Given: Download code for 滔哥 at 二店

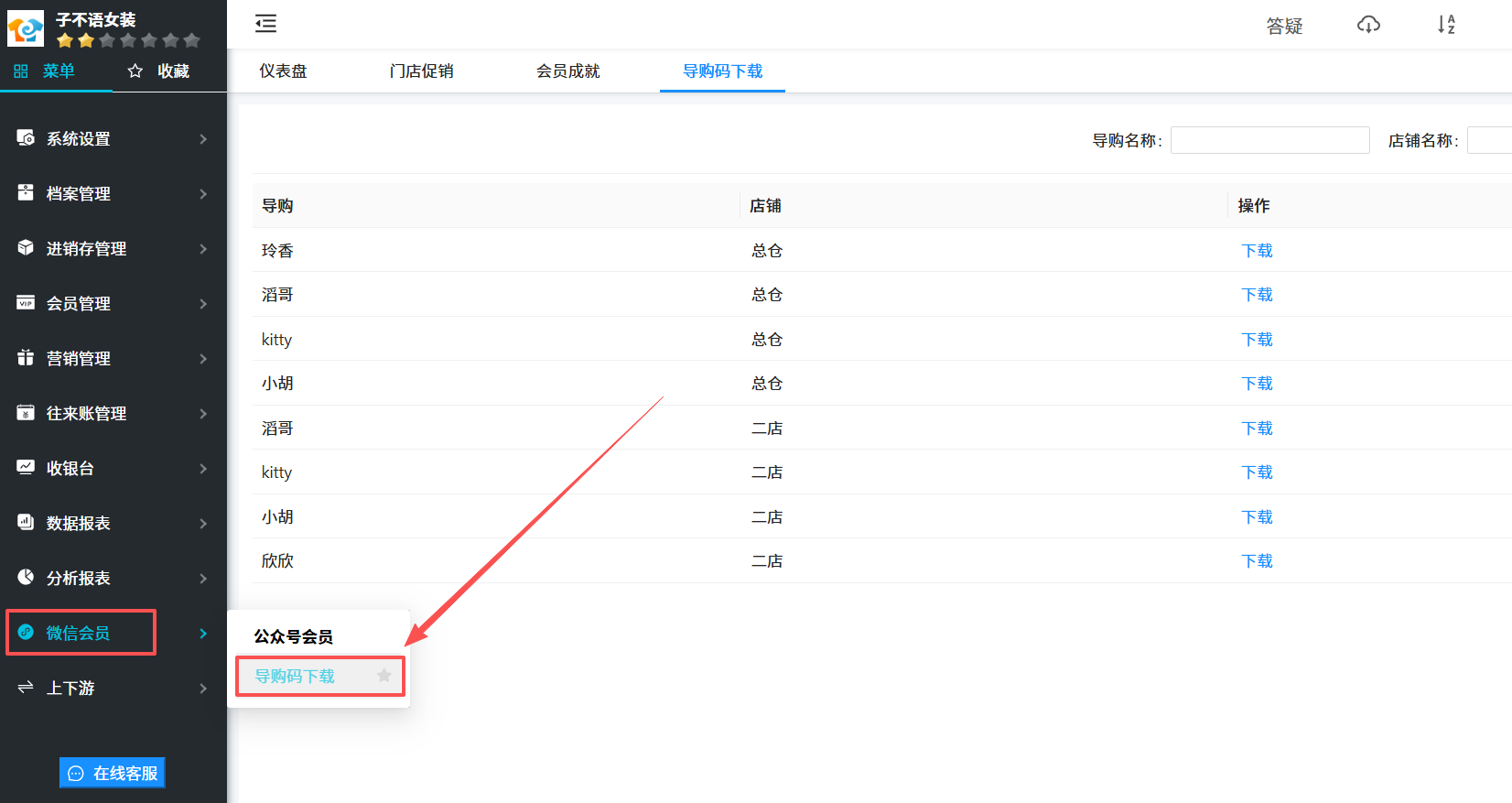Looking at the screenshot, I should pos(1257,428).
